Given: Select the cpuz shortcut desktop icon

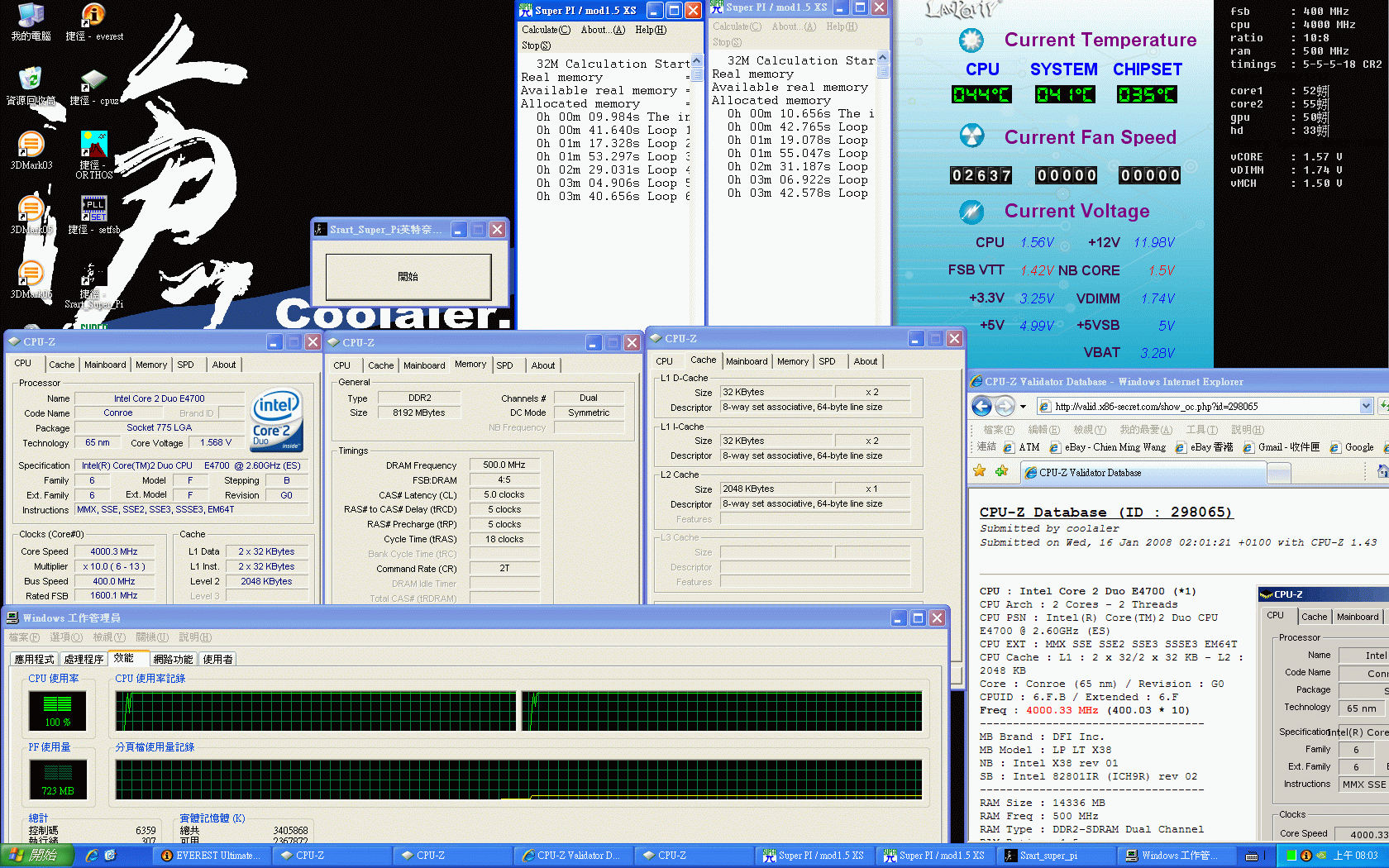Looking at the screenshot, I should [x=93, y=87].
